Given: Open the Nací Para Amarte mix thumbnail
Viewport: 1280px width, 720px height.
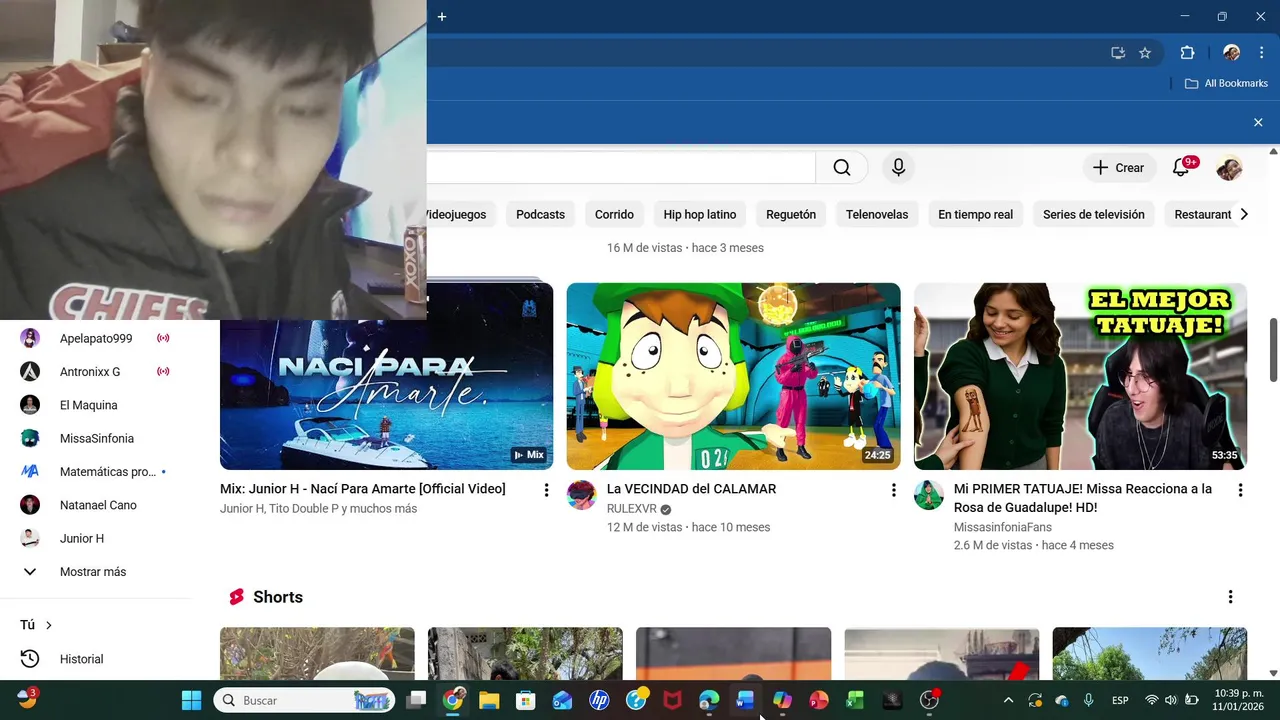Looking at the screenshot, I should [x=386, y=376].
